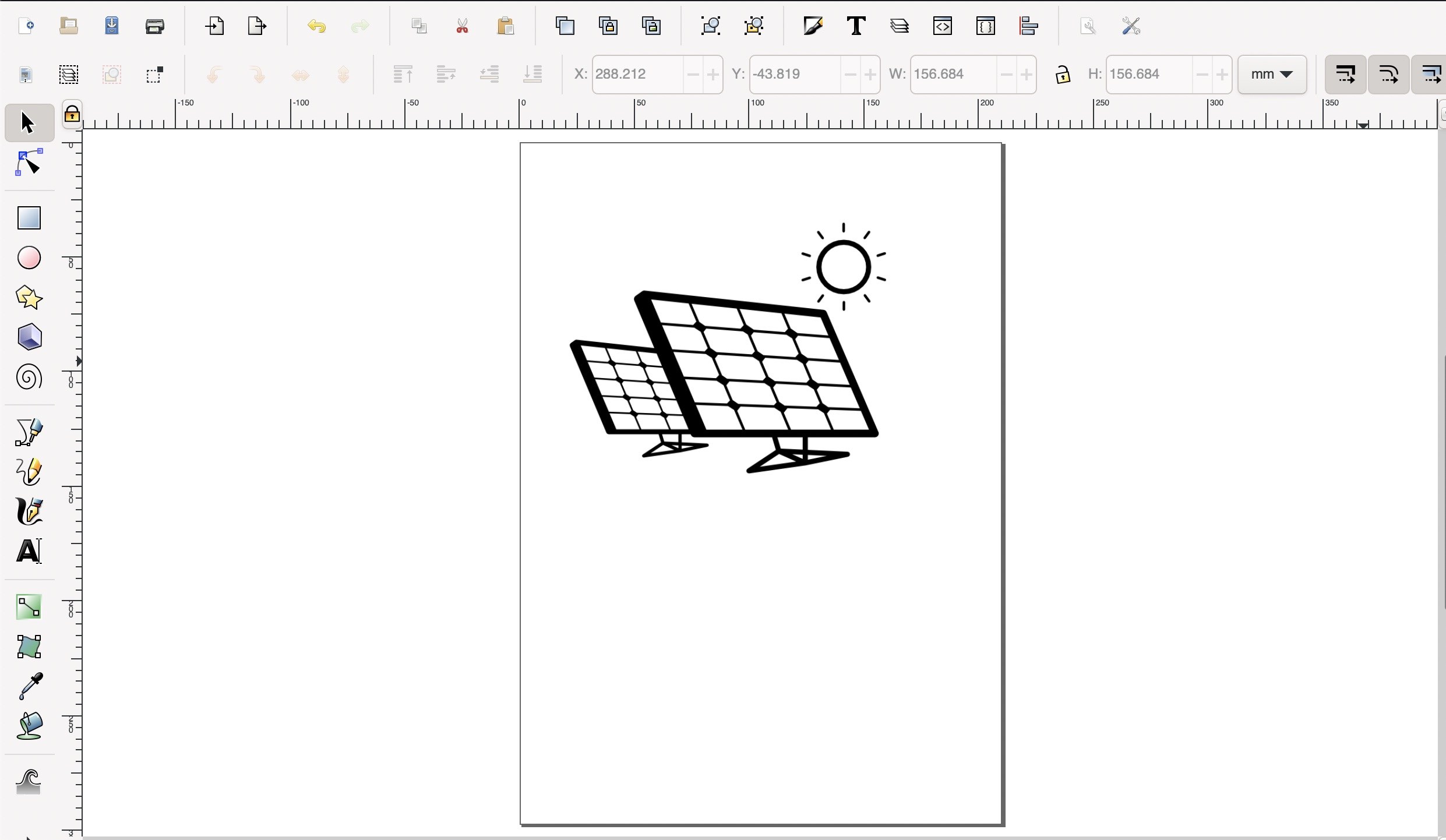Create a clone of selection
The height and width of the screenshot is (840, 1446).
pyautogui.click(x=608, y=26)
